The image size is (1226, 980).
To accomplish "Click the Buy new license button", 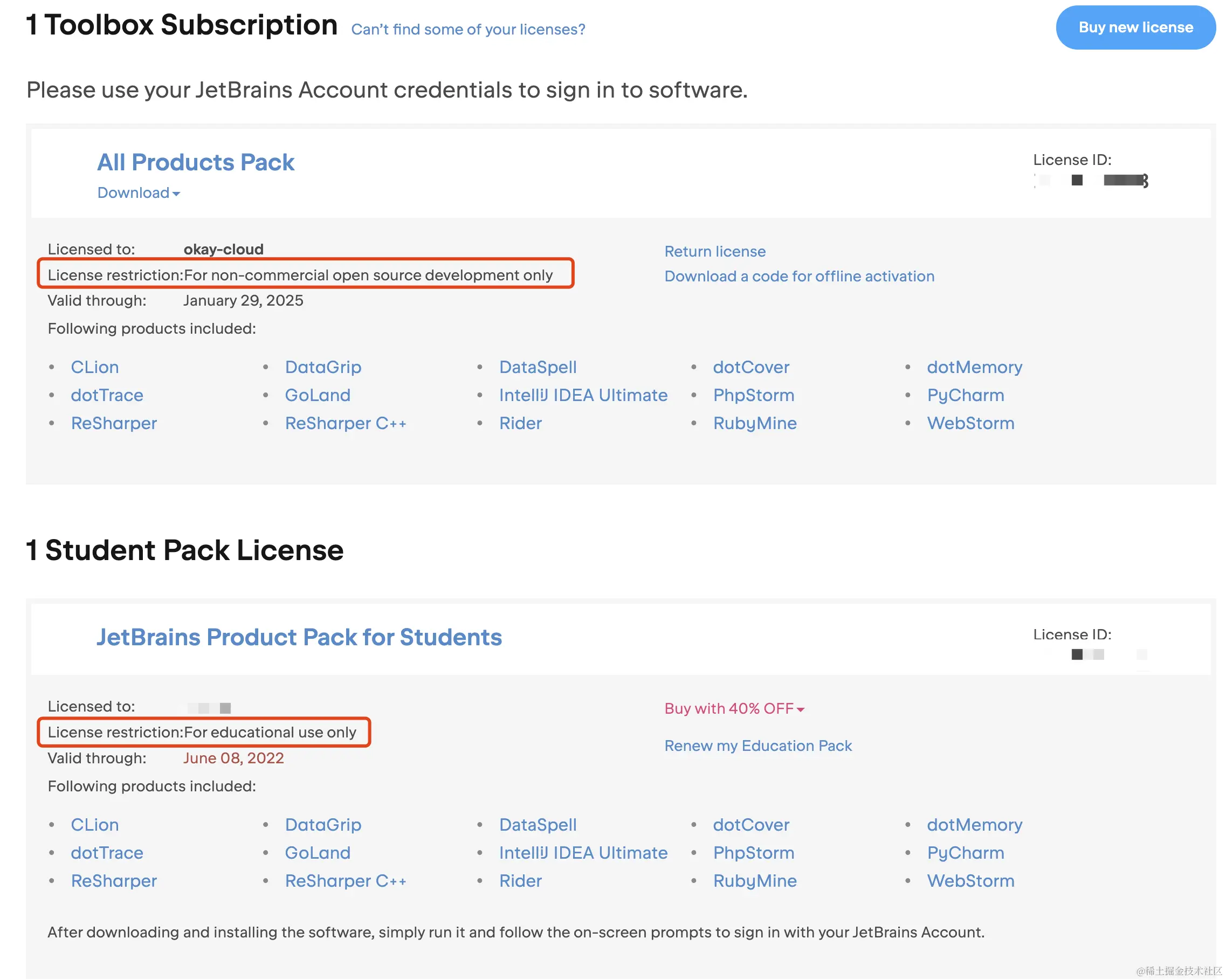I will [x=1135, y=27].
